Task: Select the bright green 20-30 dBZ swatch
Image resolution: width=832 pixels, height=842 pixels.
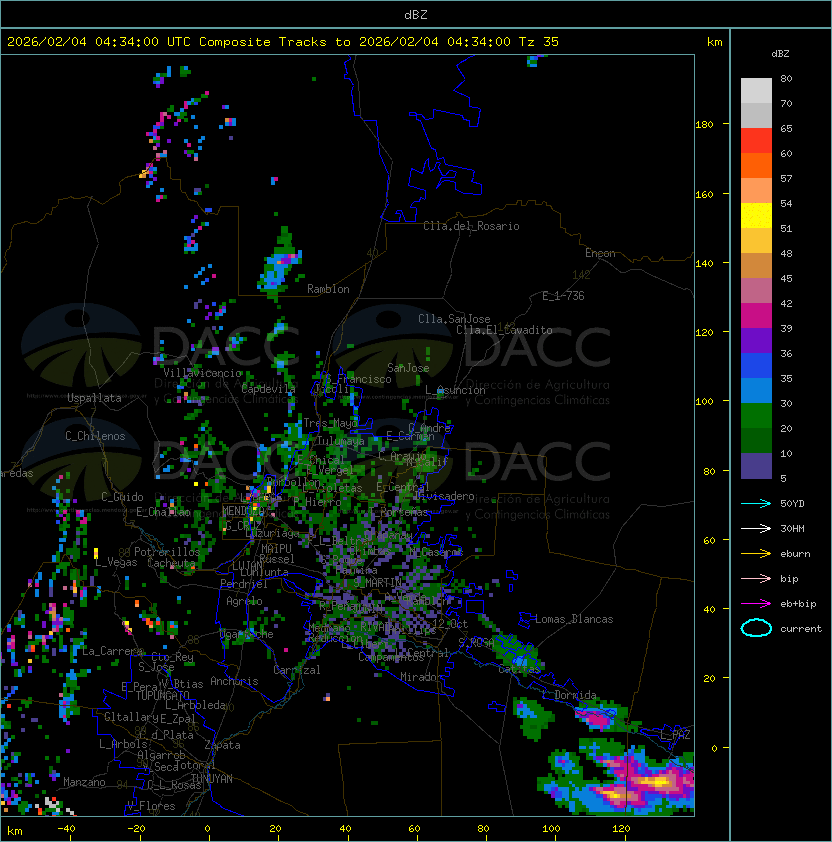Action: (756, 416)
